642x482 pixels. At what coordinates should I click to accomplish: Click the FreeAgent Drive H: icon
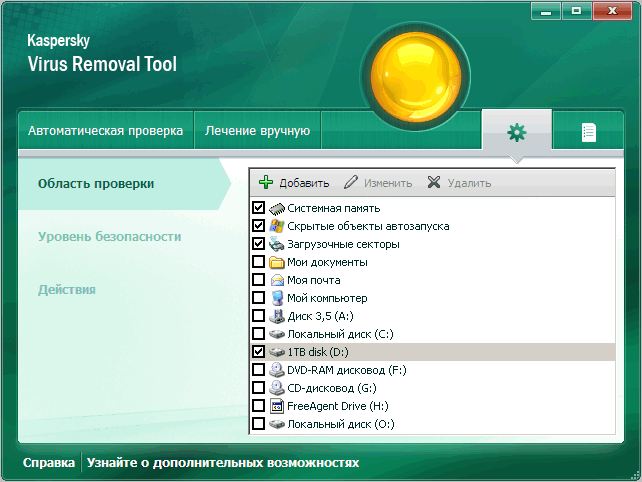click(x=277, y=406)
